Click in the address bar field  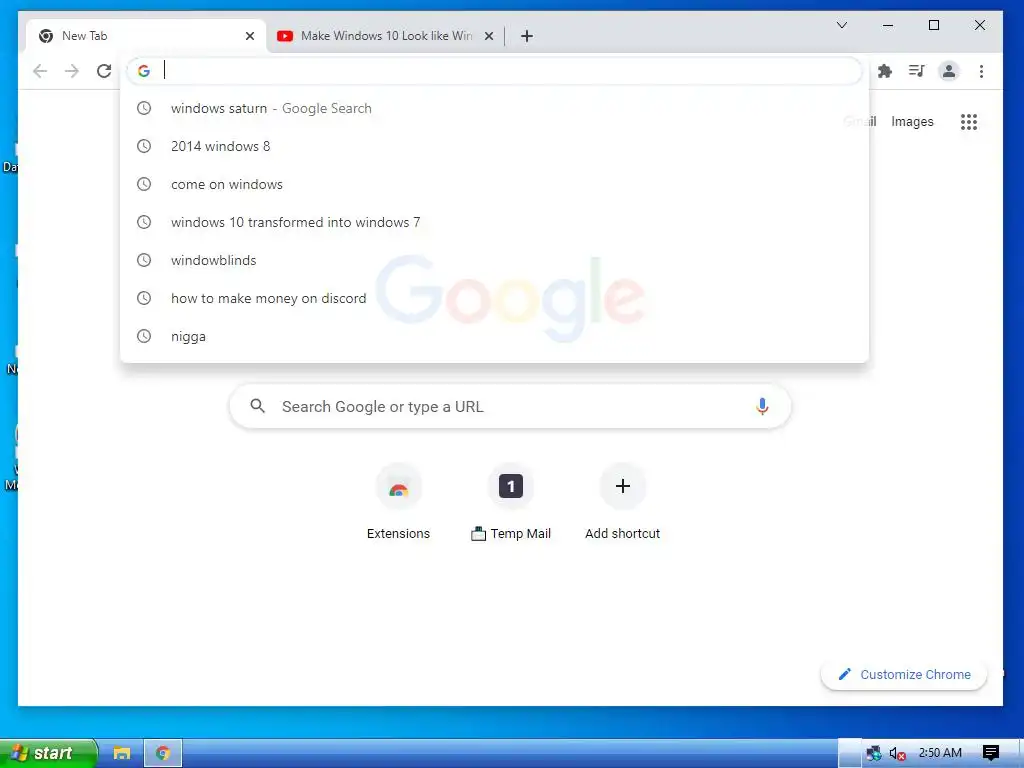[494, 71]
